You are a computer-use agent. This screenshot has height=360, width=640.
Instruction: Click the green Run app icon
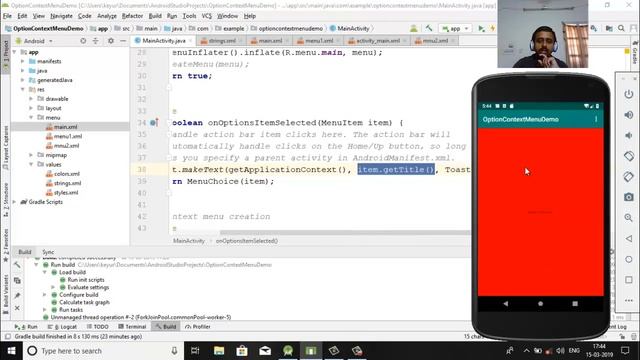pos(481,28)
